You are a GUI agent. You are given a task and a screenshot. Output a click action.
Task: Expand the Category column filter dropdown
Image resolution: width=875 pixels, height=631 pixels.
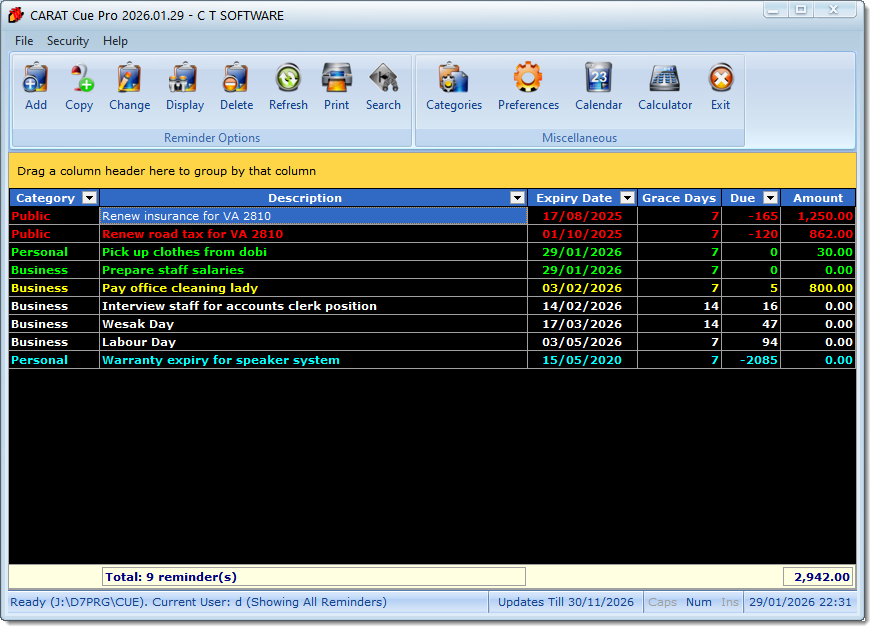coord(89,198)
